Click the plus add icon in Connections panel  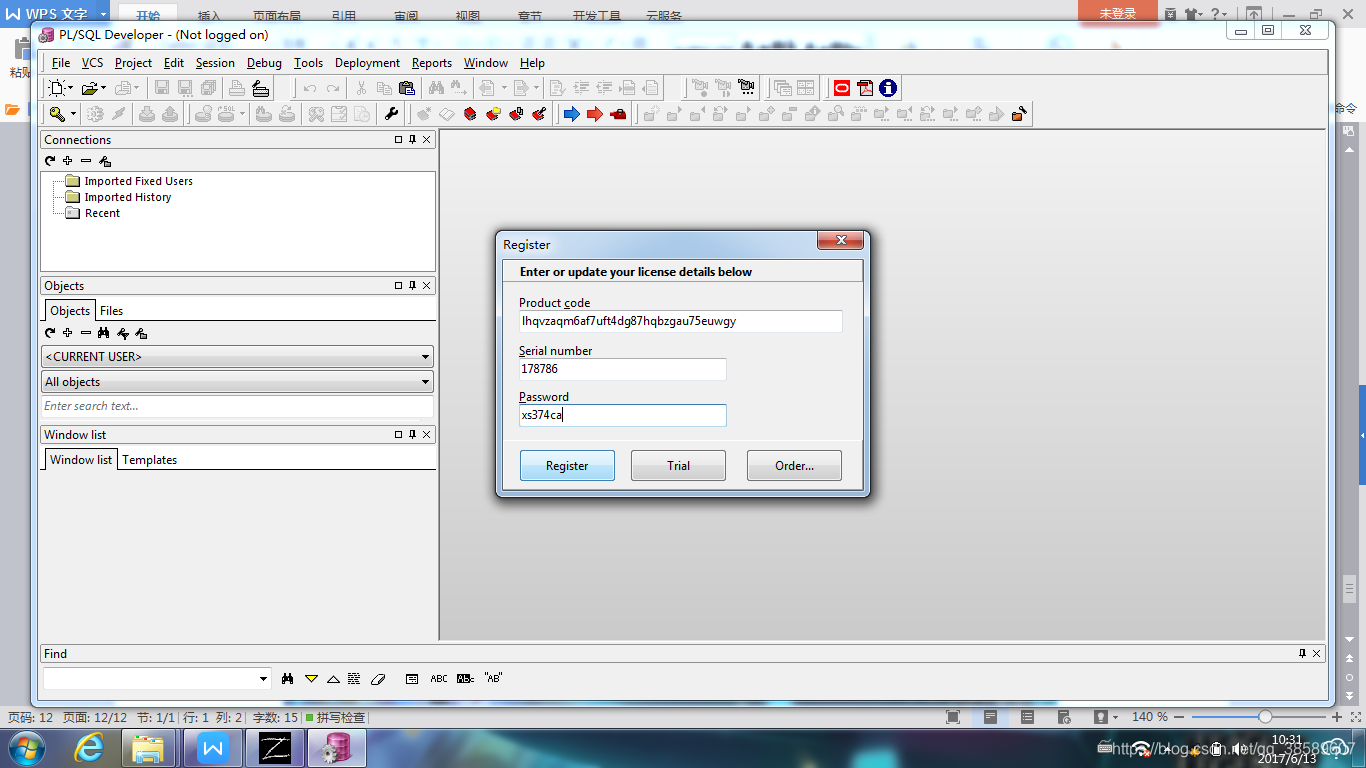pyautogui.click(x=68, y=161)
